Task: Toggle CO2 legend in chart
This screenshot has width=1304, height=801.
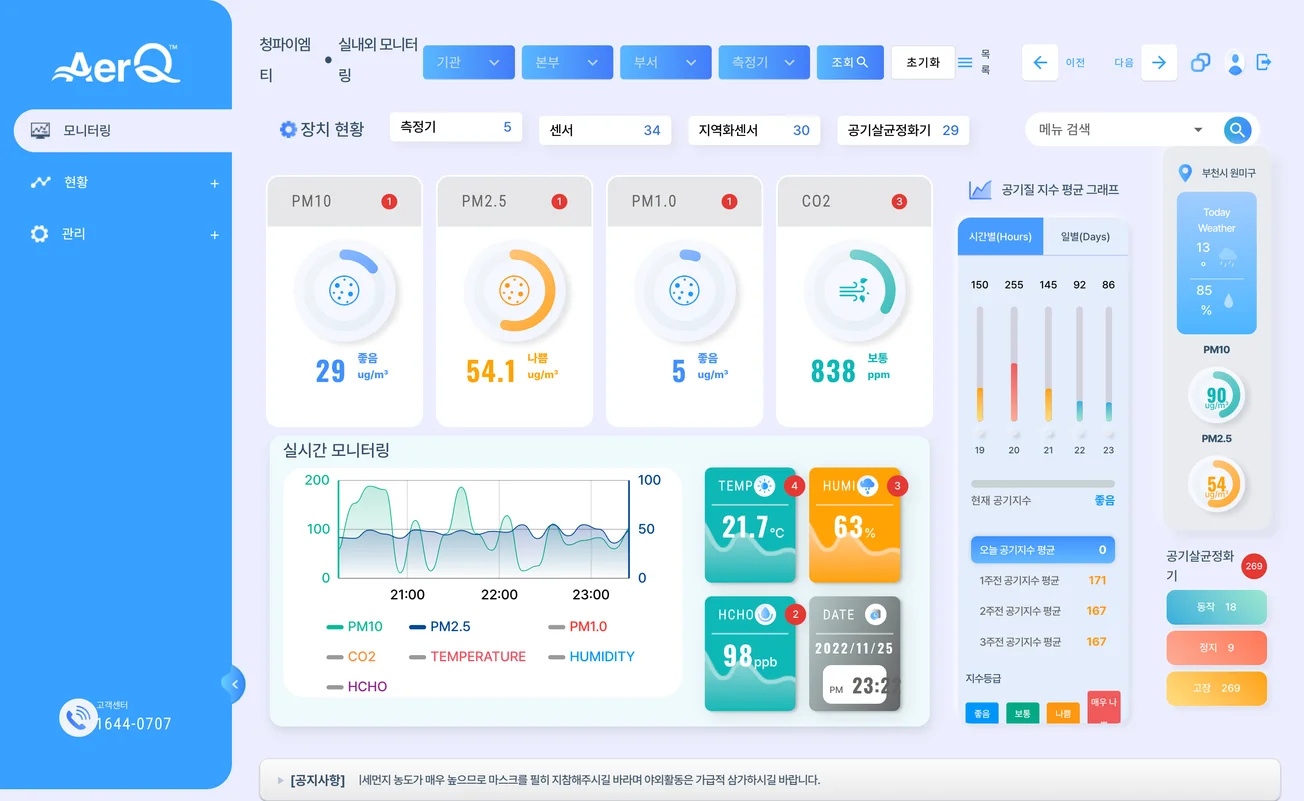Action: coord(351,657)
